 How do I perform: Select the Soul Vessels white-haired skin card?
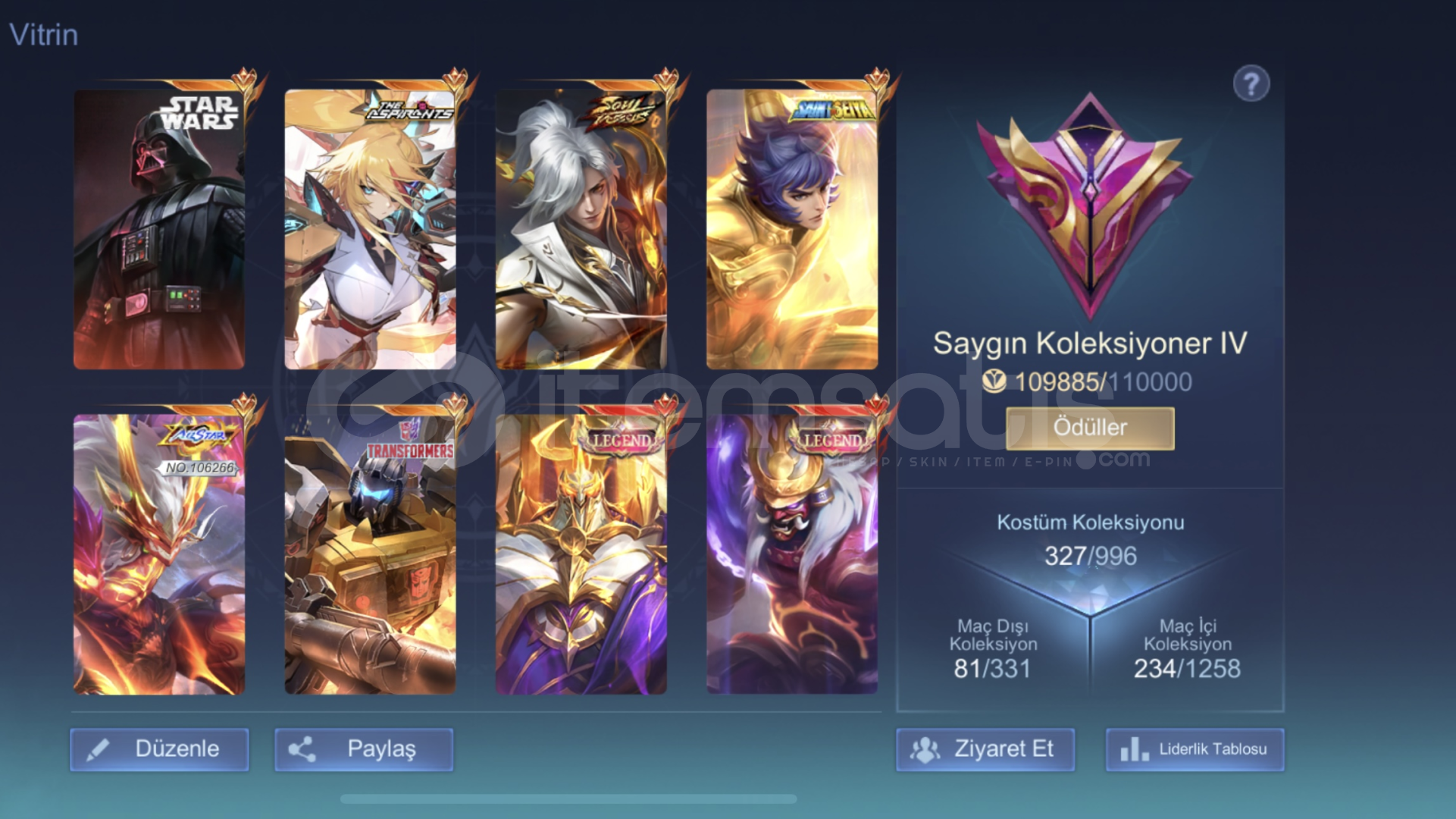pyautogui.click(x=581, y=229)
